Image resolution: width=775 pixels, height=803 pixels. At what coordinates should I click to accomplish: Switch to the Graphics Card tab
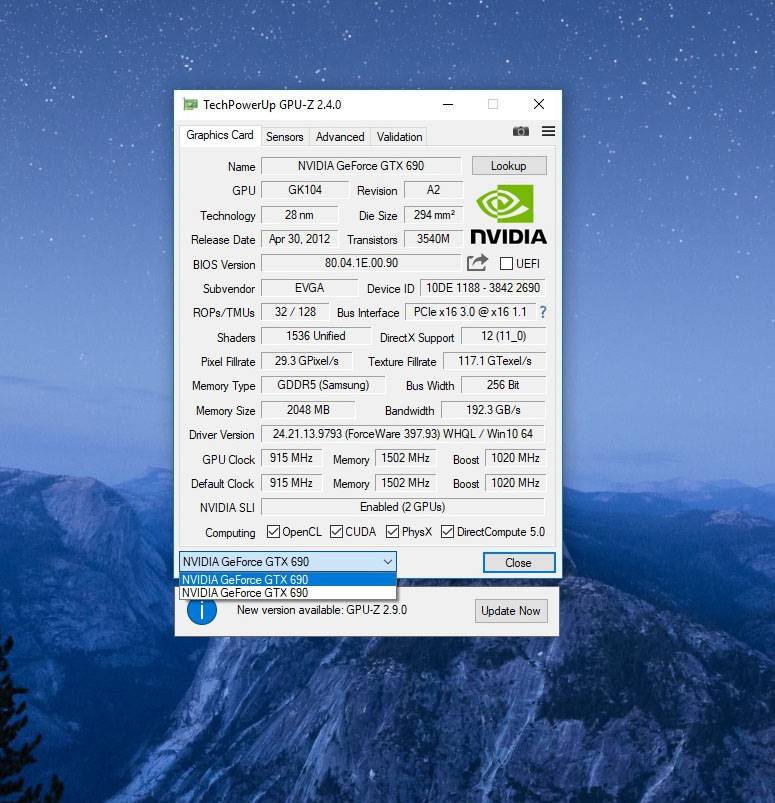pyautogui.click(x=220, y=135)
